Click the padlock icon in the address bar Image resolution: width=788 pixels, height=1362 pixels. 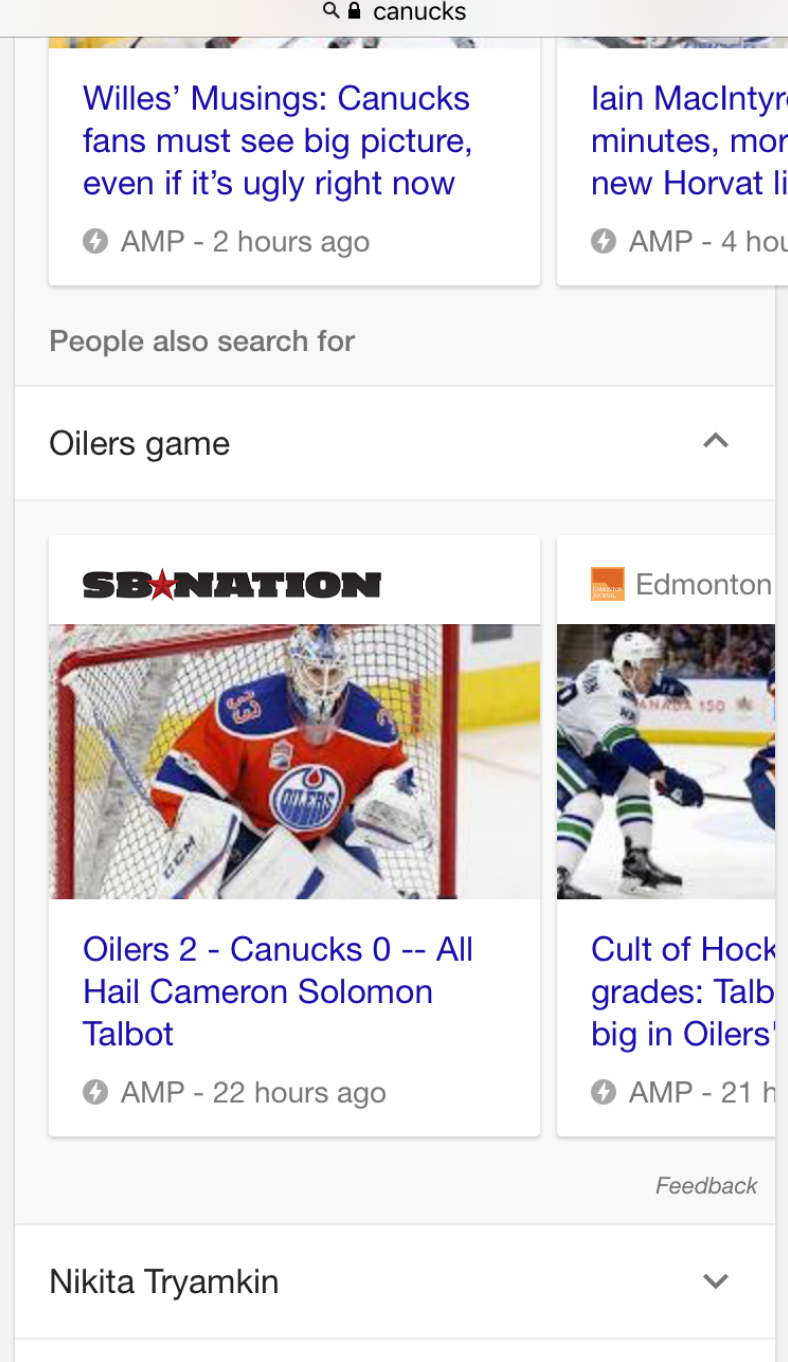pyautogui.click(x=354, y=11)
